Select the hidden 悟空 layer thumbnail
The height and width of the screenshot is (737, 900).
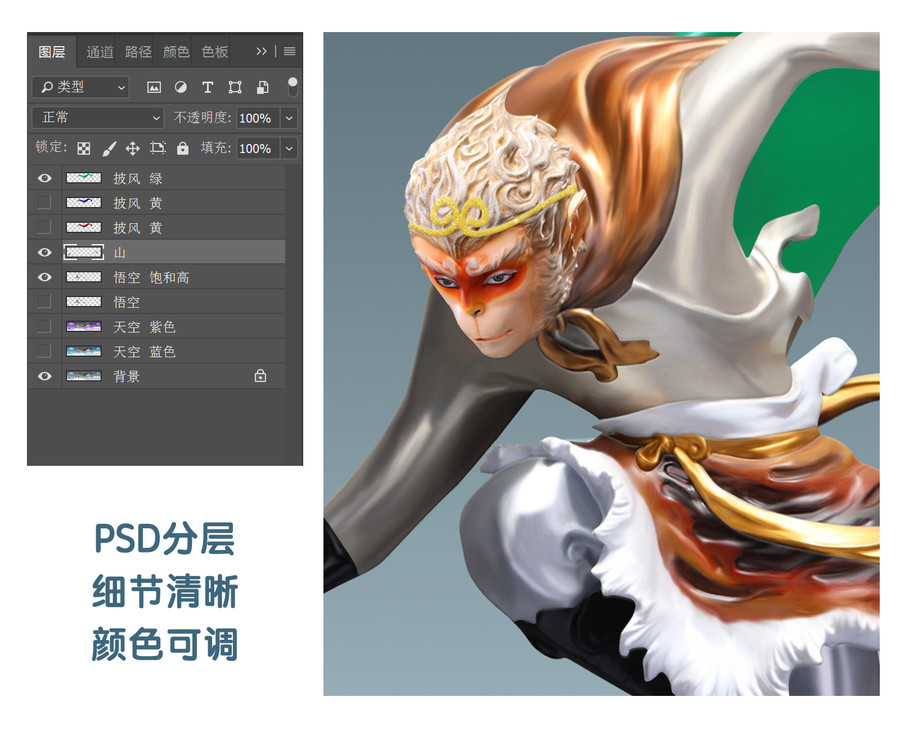(x=84, y=302)
